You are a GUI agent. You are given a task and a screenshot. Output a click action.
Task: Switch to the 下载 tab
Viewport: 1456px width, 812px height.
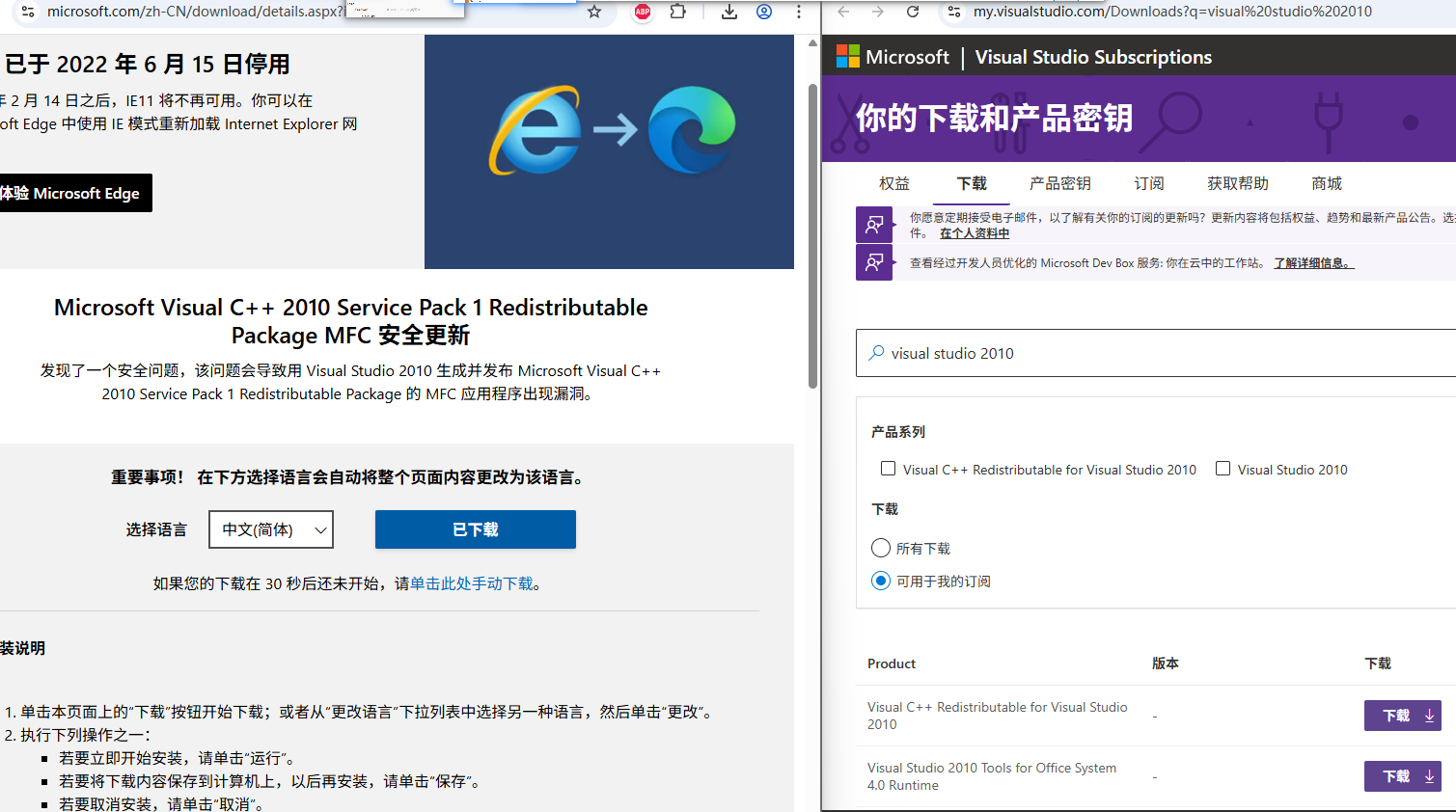(x=972, y=183)
